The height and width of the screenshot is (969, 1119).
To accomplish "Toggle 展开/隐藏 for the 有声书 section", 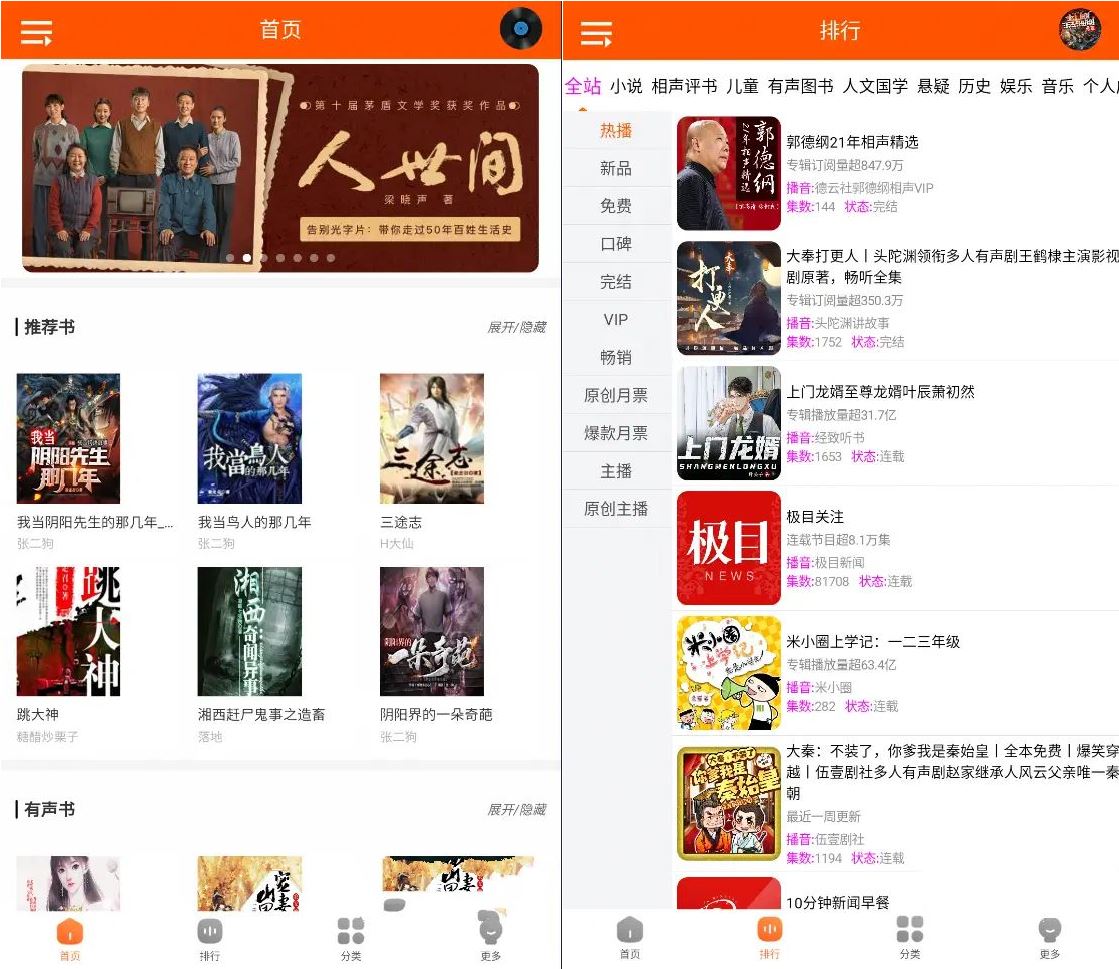I will [x=518, y=810].
